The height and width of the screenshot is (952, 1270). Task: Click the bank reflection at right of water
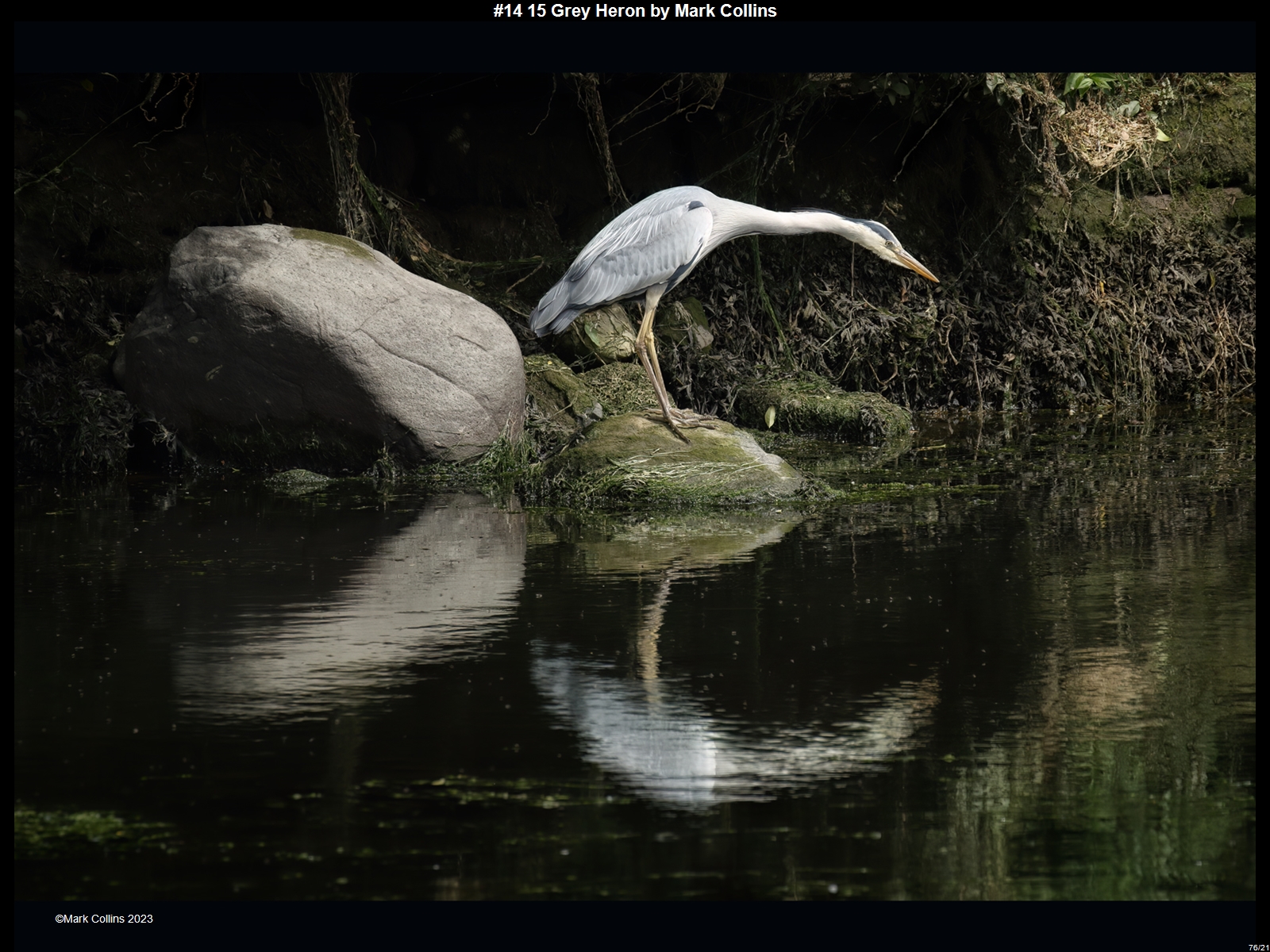tap(1111, 674)
